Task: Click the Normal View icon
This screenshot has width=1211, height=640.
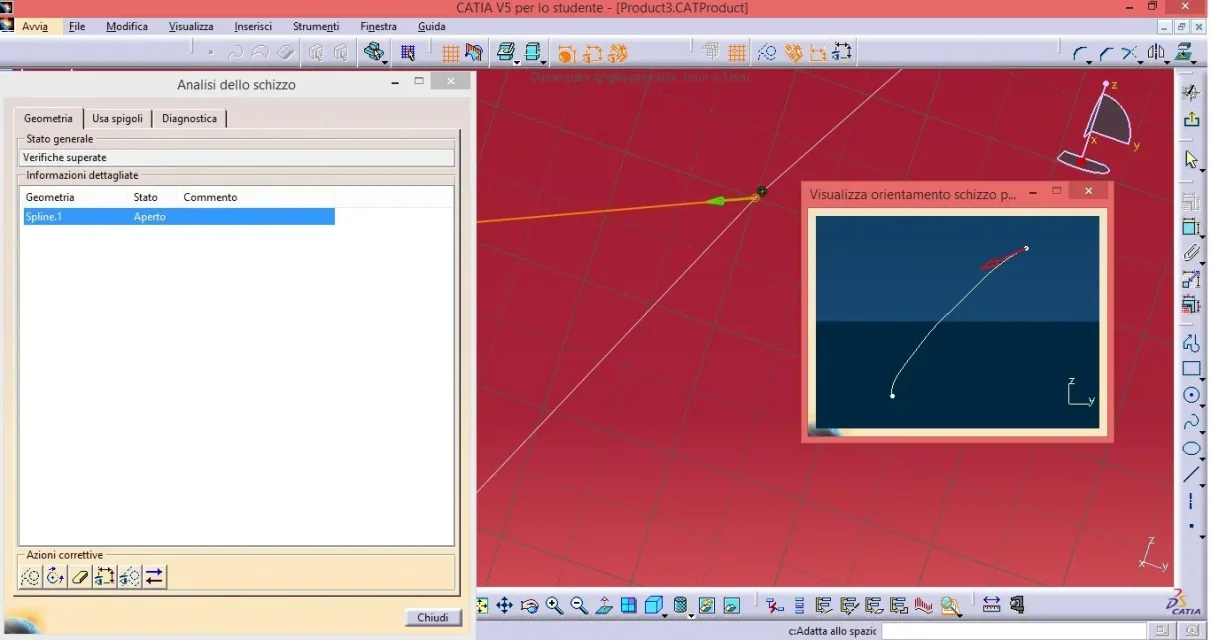Action: point(604,605)
